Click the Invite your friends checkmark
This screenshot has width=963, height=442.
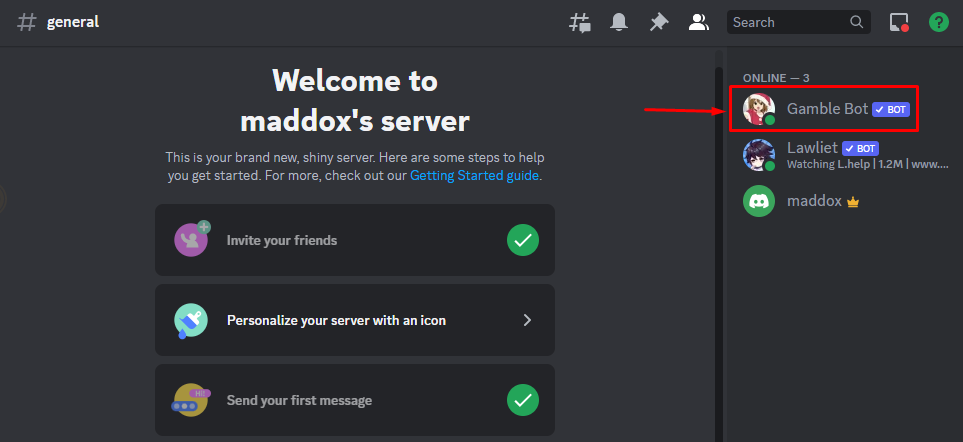click(522, 240)
